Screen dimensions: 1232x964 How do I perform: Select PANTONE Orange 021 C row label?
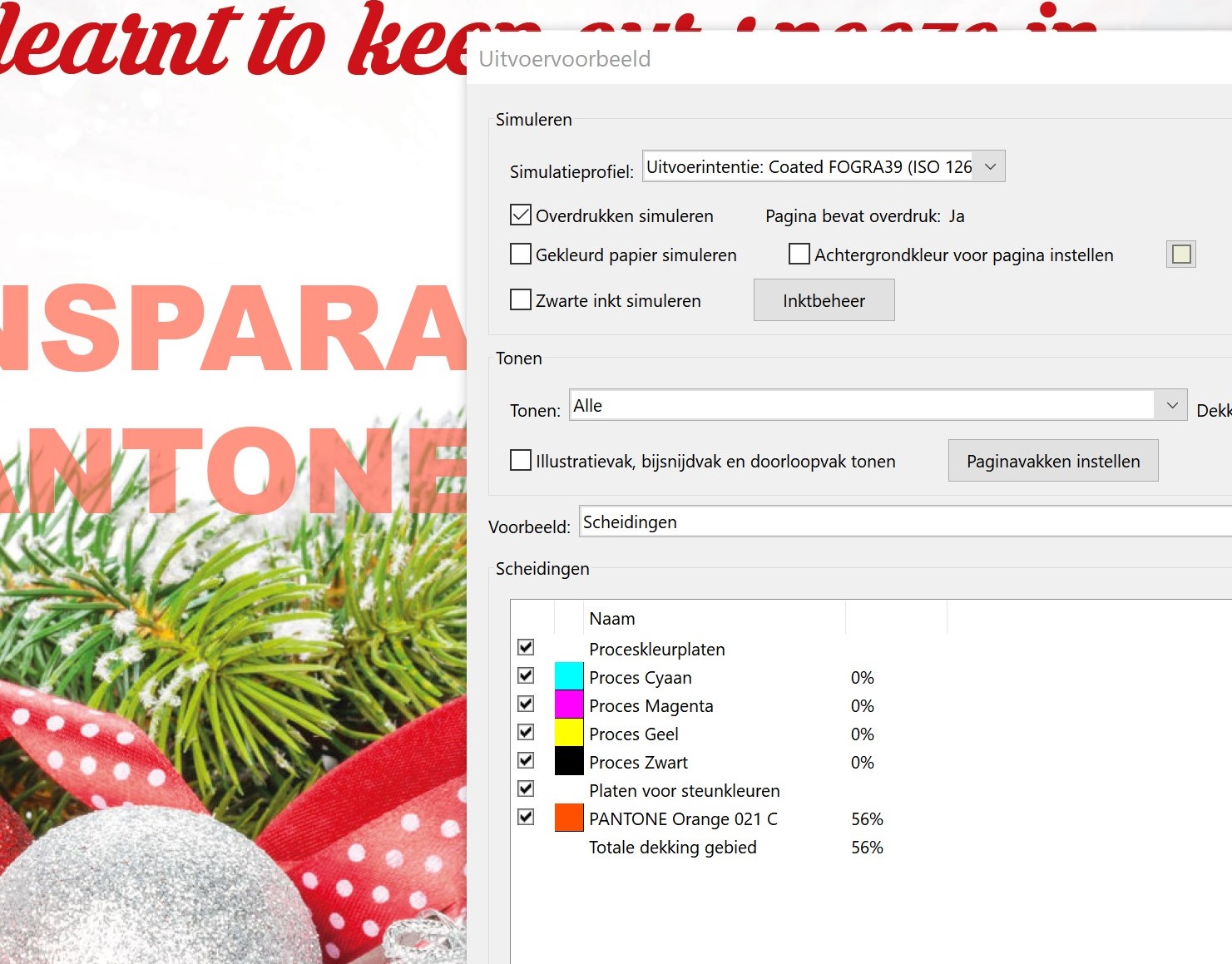pos(684,819)
